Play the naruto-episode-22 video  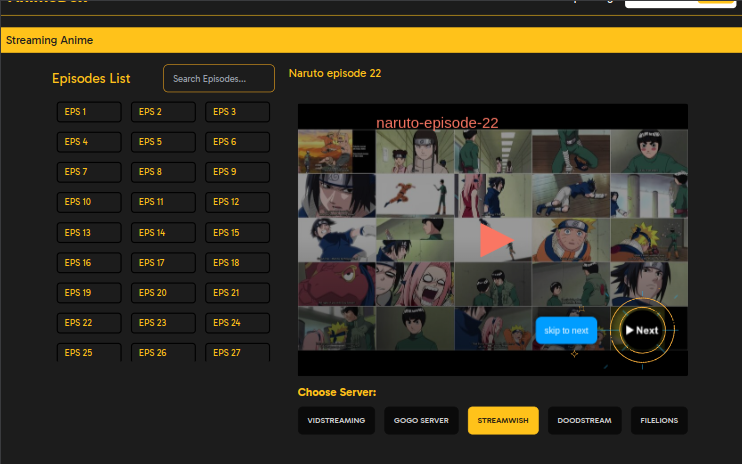pos(495,240)
